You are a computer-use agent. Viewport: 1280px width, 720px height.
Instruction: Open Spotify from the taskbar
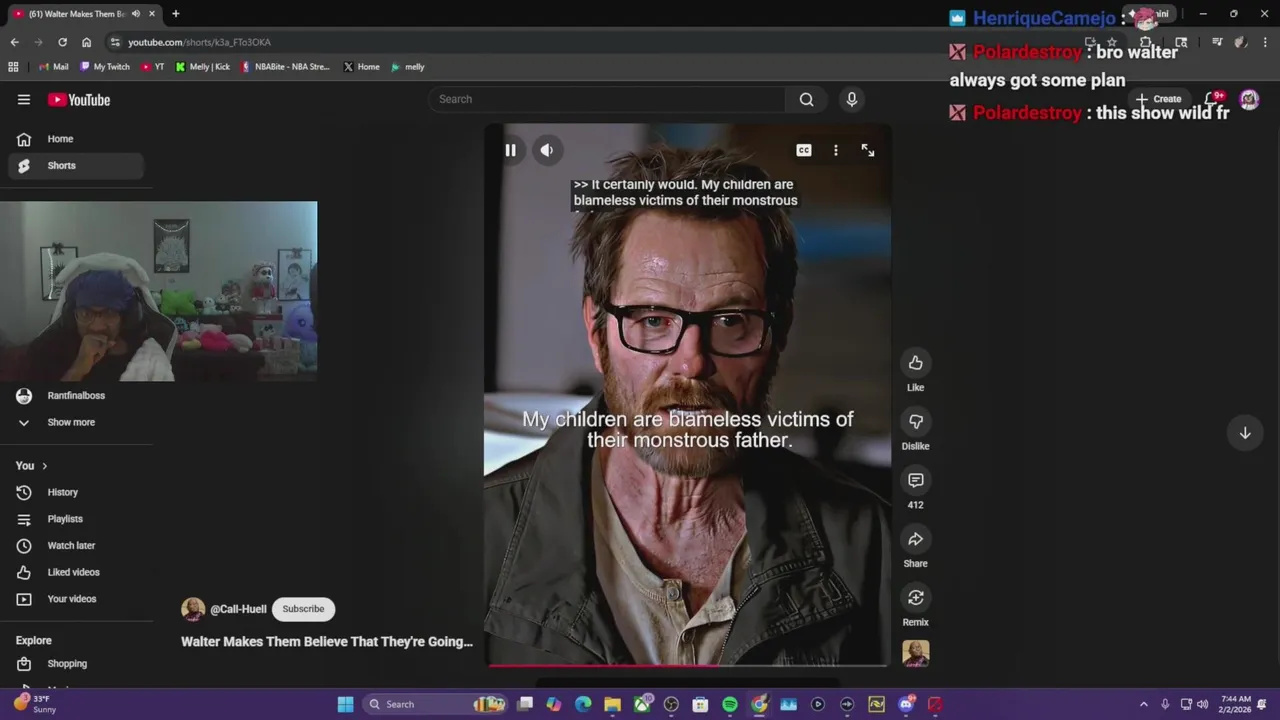coord(730,704)
